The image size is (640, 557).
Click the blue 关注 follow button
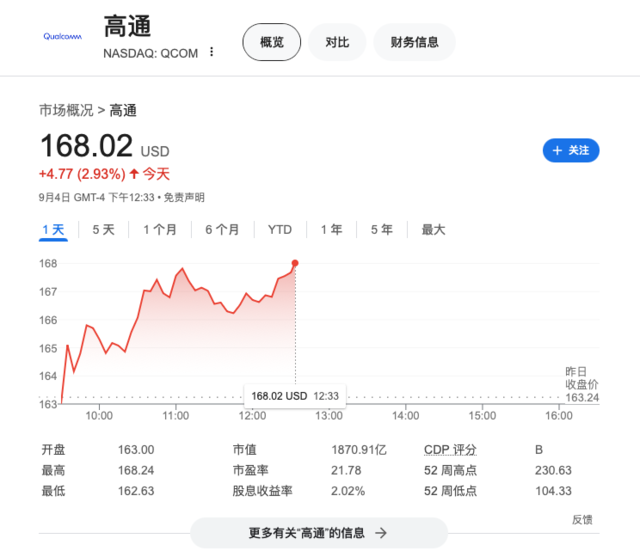(x=571, y=150)
